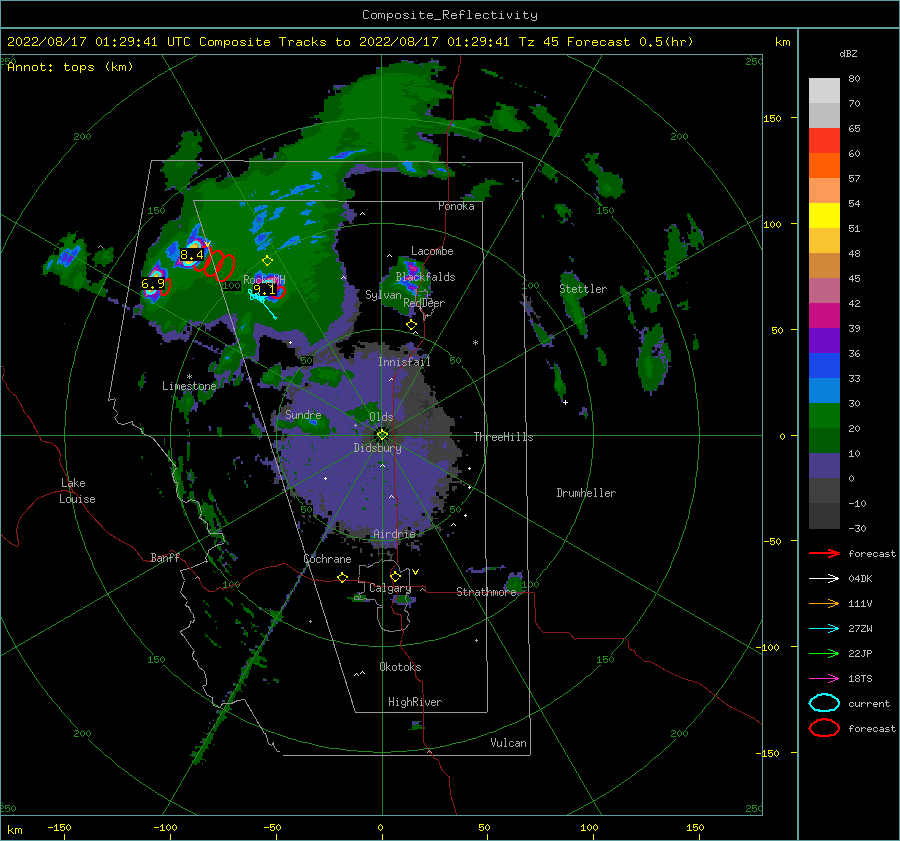The height and width of the screenshot is (841, 900).
Task: Click the Strathmore city label
Action: [x=486, y=592]
